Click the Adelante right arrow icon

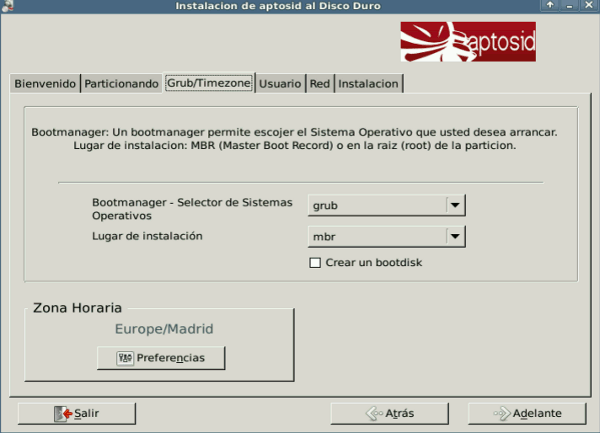click(502, 413)
